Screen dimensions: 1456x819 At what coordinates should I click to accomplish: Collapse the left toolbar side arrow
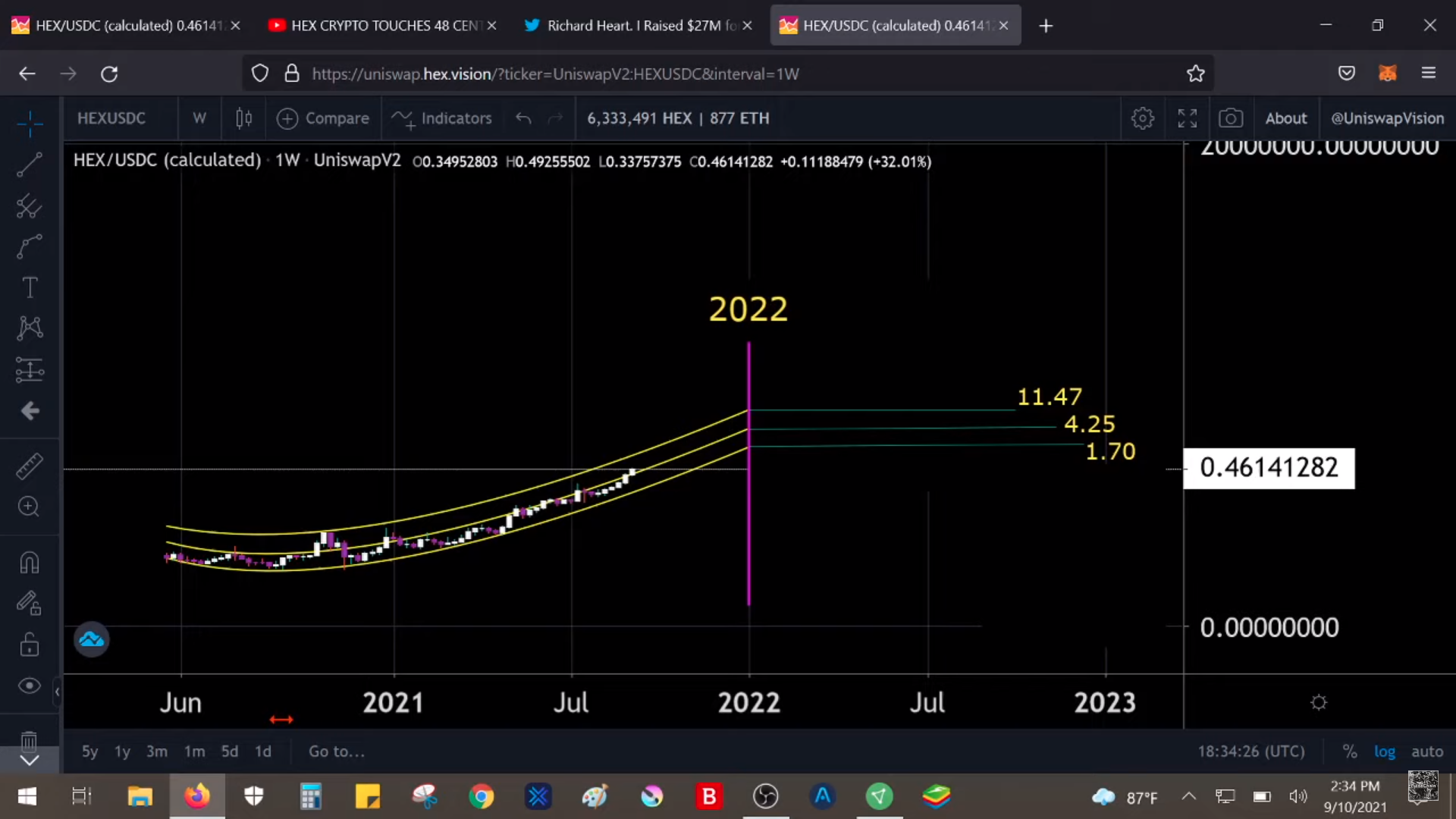58,692
